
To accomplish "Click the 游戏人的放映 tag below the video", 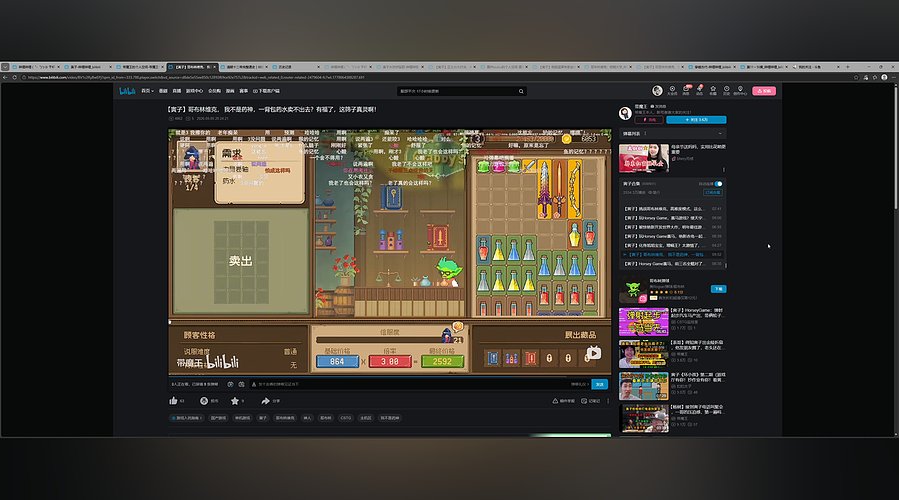I will click(187, 418).
